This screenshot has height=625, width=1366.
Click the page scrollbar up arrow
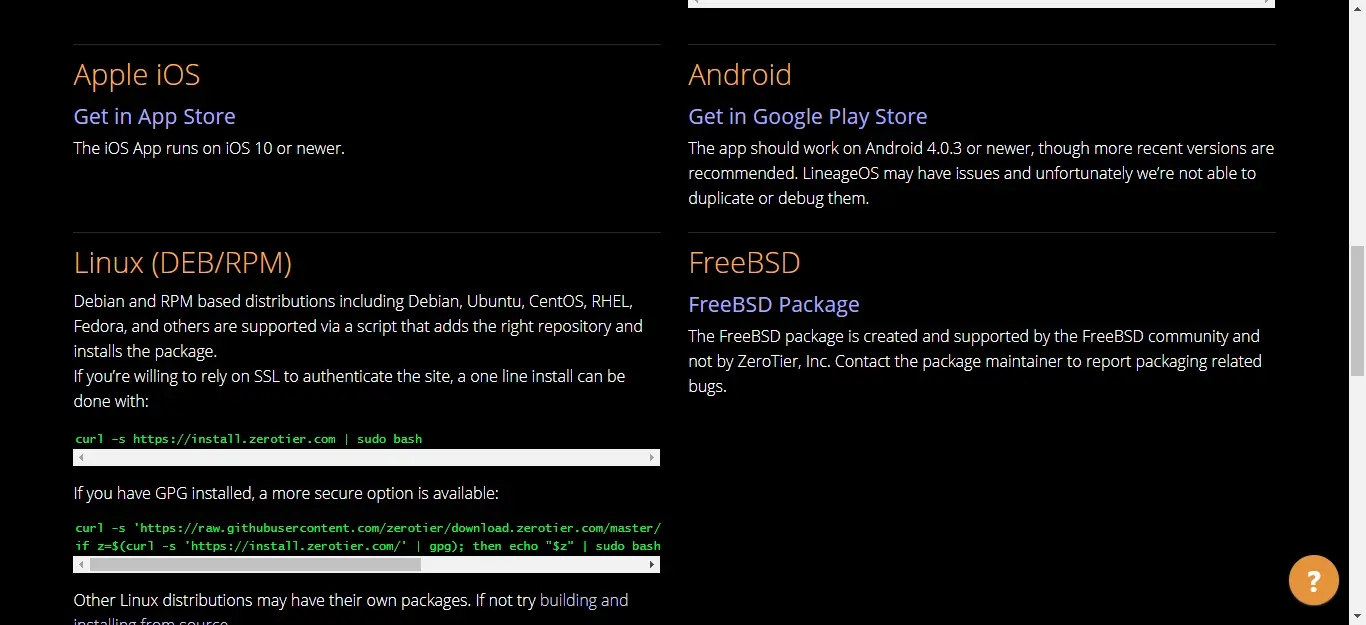coord(1357,8)
